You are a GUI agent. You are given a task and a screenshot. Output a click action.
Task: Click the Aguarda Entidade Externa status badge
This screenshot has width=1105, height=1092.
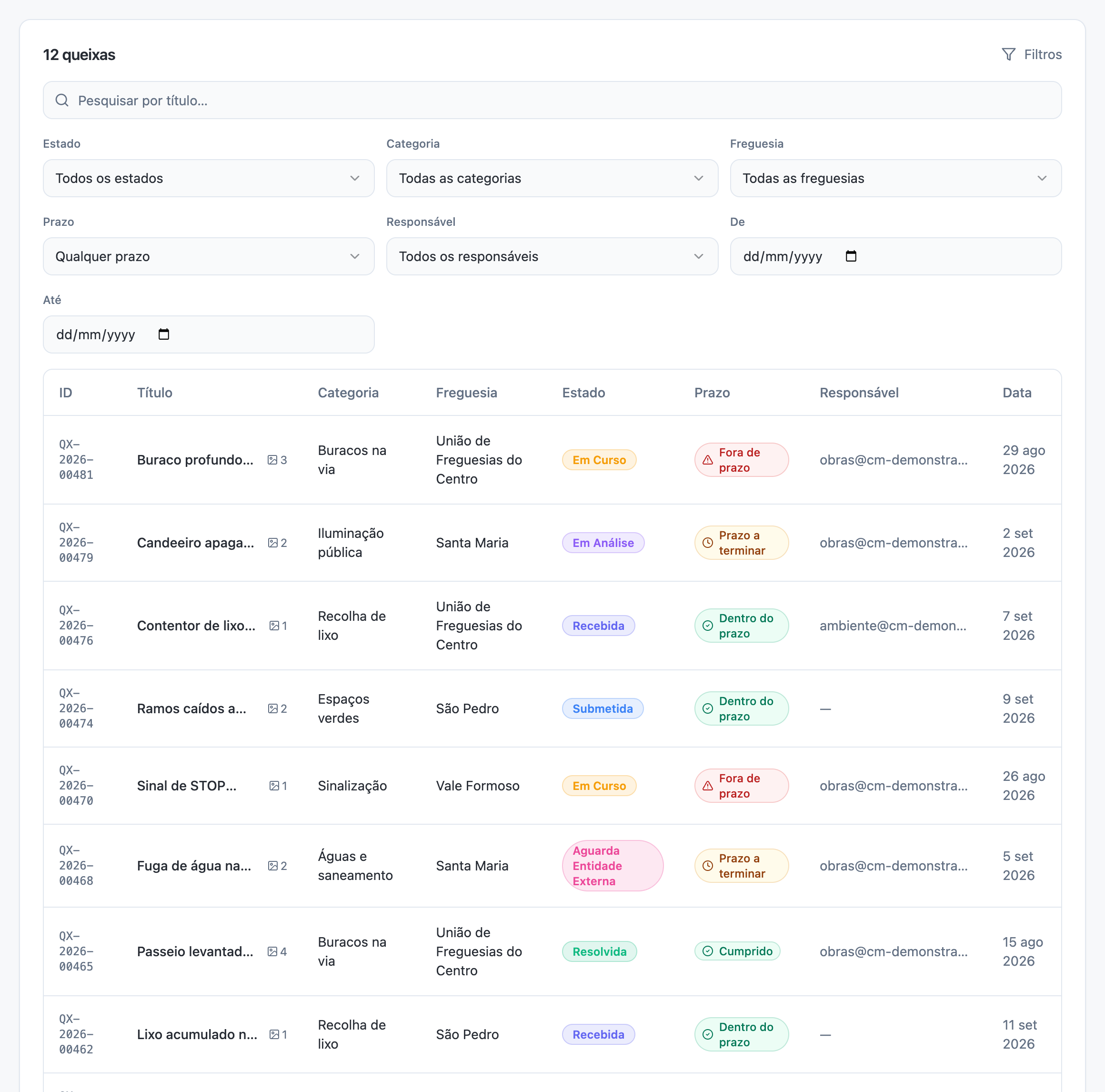[613, 866]
